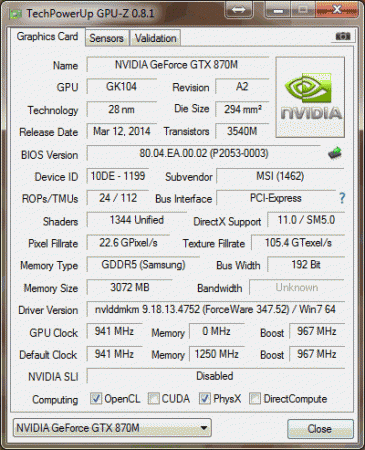The height and width of the screenshot is (450, 365).
Task: Select the Graphics Card tab
Action: [47, 36]
